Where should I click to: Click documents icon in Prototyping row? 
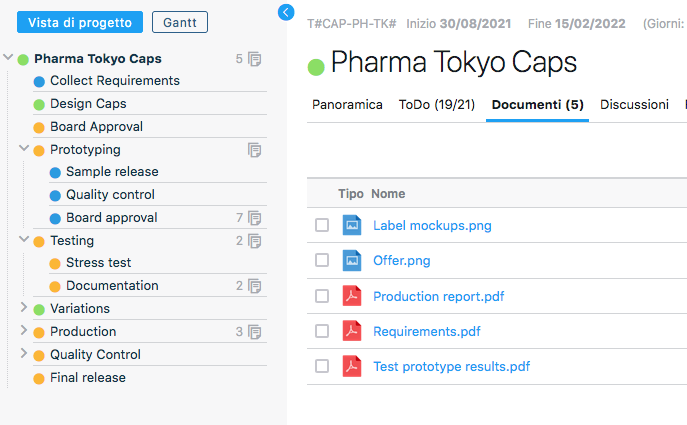point(255,150)
